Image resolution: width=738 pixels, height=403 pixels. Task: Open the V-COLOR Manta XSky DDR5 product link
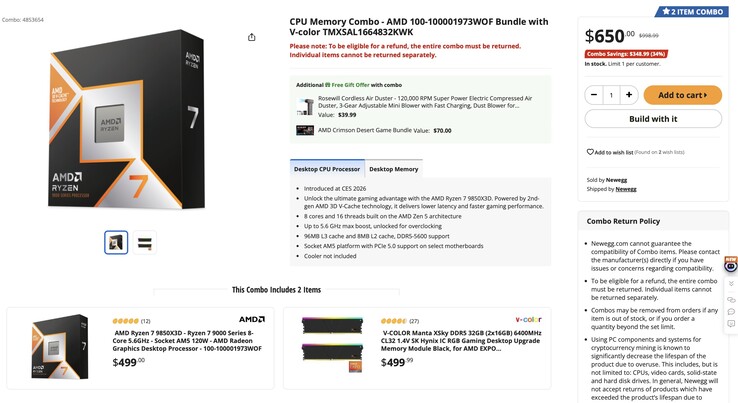pyautogui.click(x=461, y=341)
